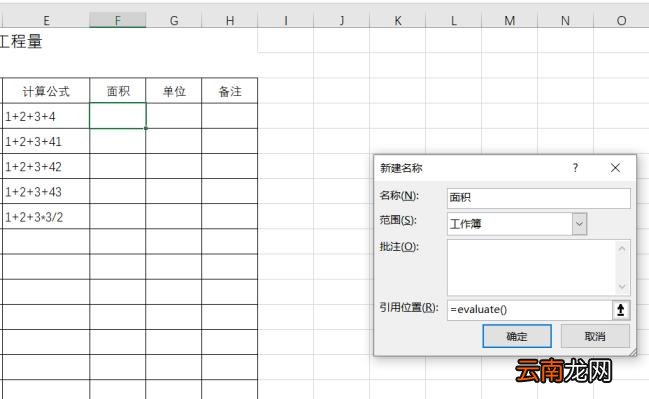Select column M header
This screenshot has width=649, height=399.
click(510, 20)
